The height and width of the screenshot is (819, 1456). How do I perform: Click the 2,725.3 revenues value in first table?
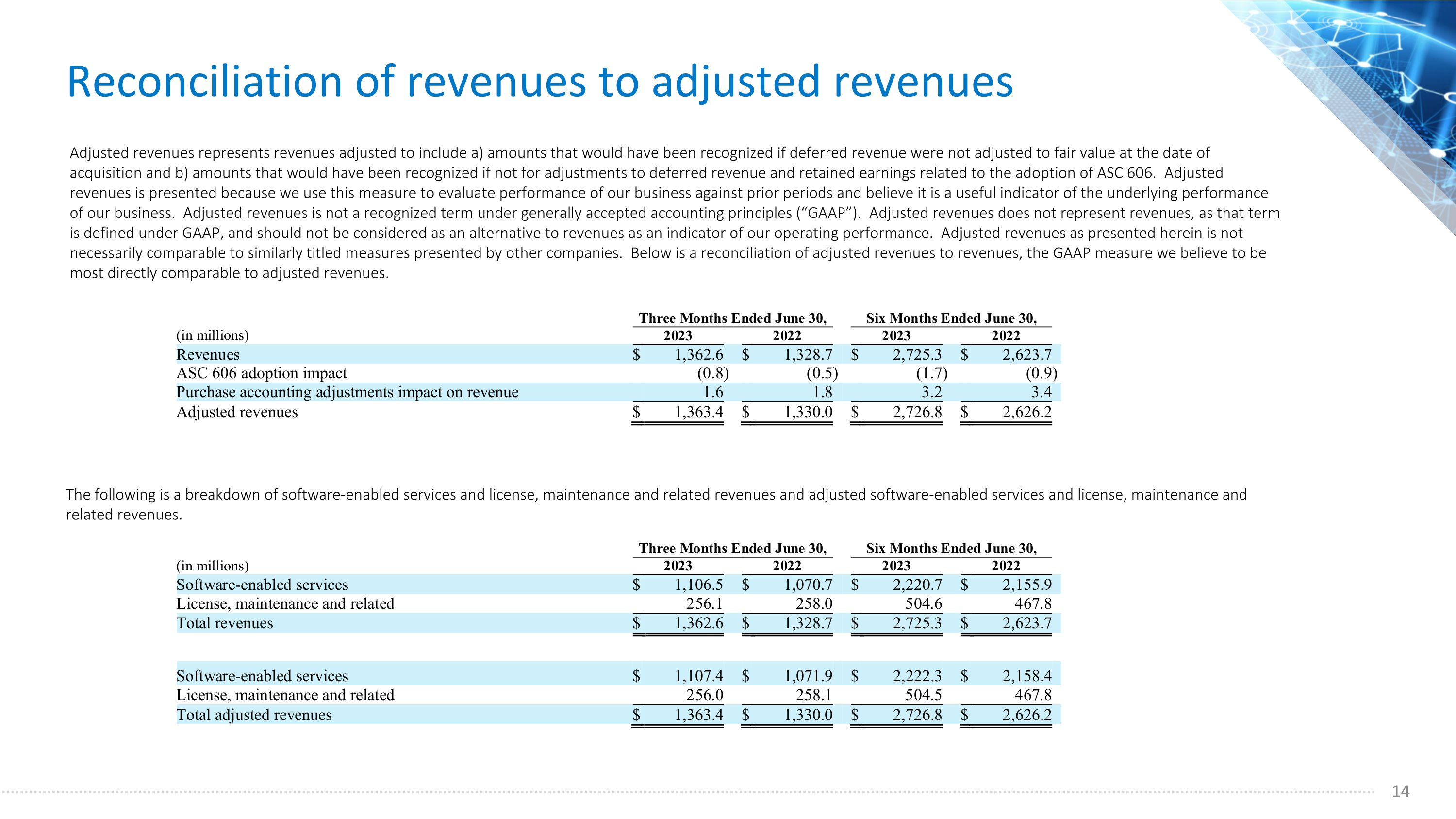click(x=917, y=354)
